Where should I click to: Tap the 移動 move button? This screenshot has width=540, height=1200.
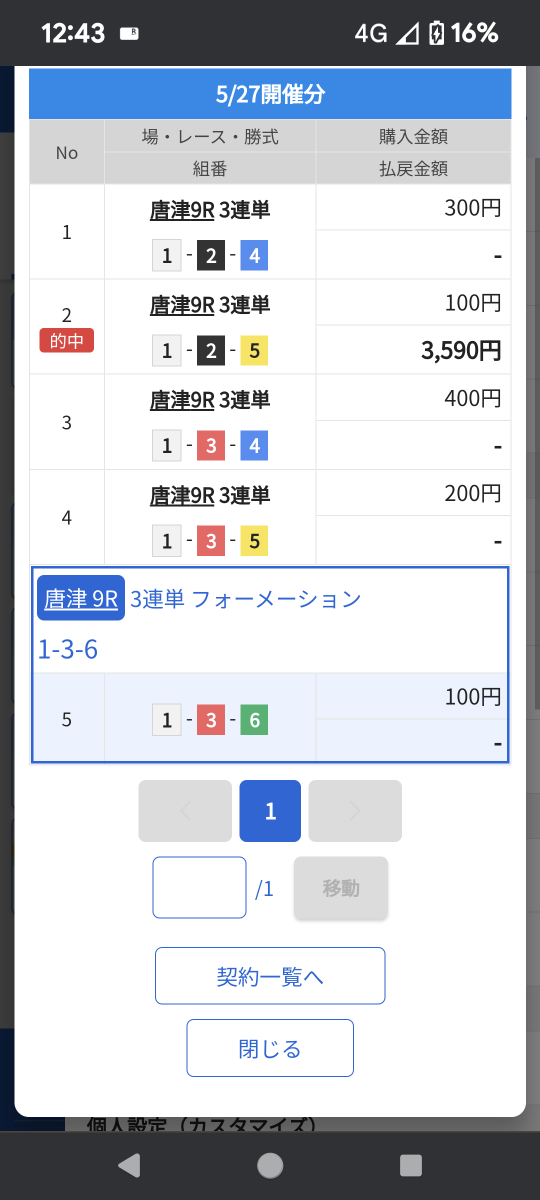[341, 887]
